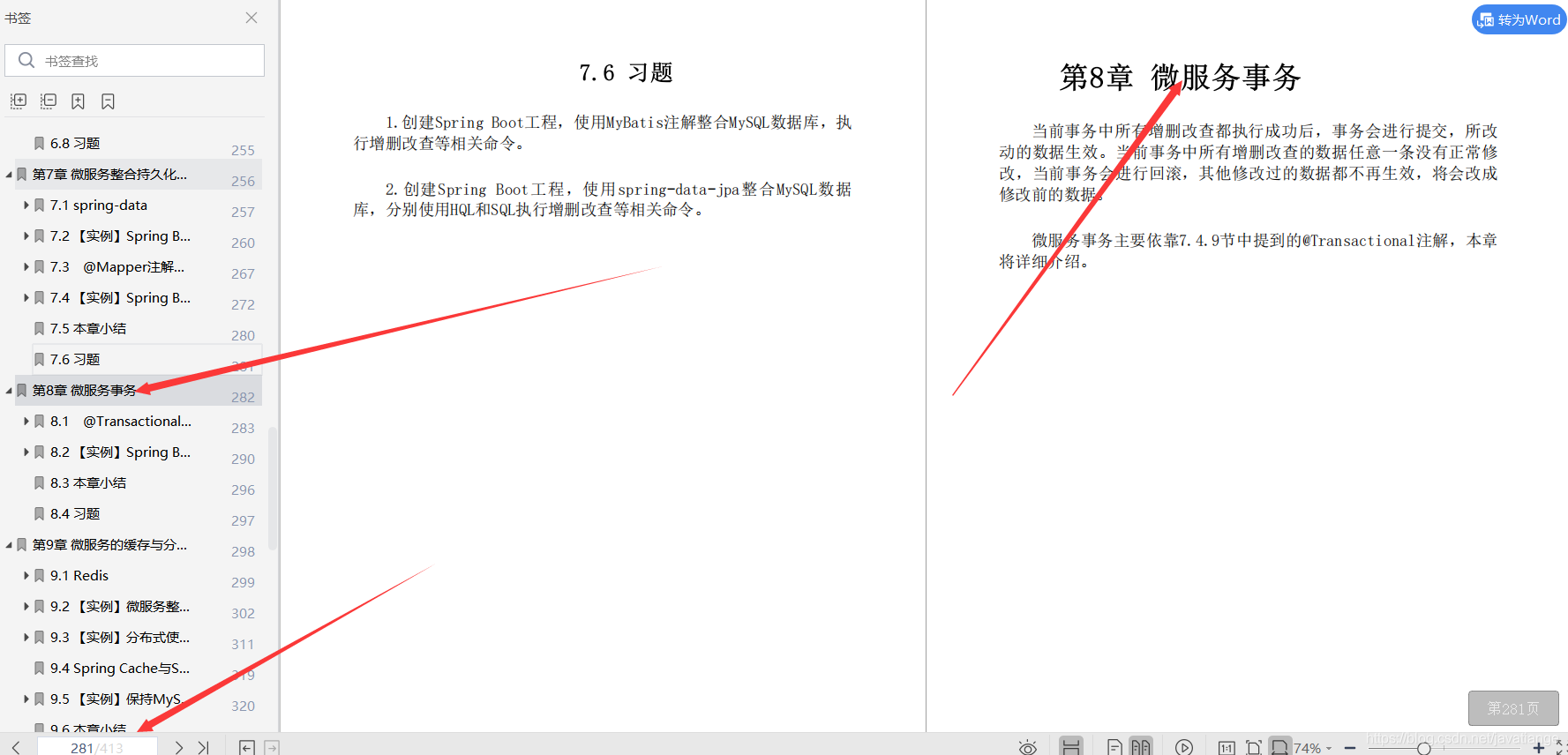Click the delete bookmark icon
1568x755 pixels.
point(108,101)
